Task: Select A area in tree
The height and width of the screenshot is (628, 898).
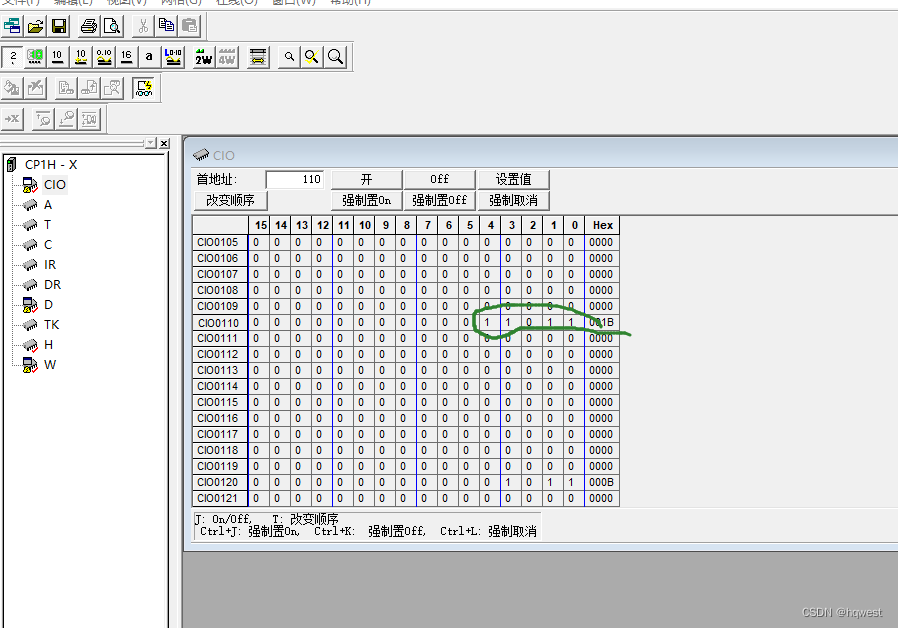Action: click(48, 205)
